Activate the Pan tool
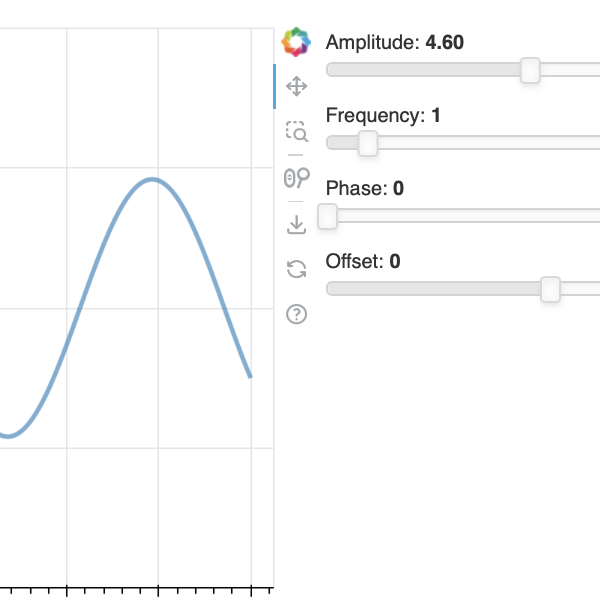Screen dimensions: 600x600 [x=296, y=87]
